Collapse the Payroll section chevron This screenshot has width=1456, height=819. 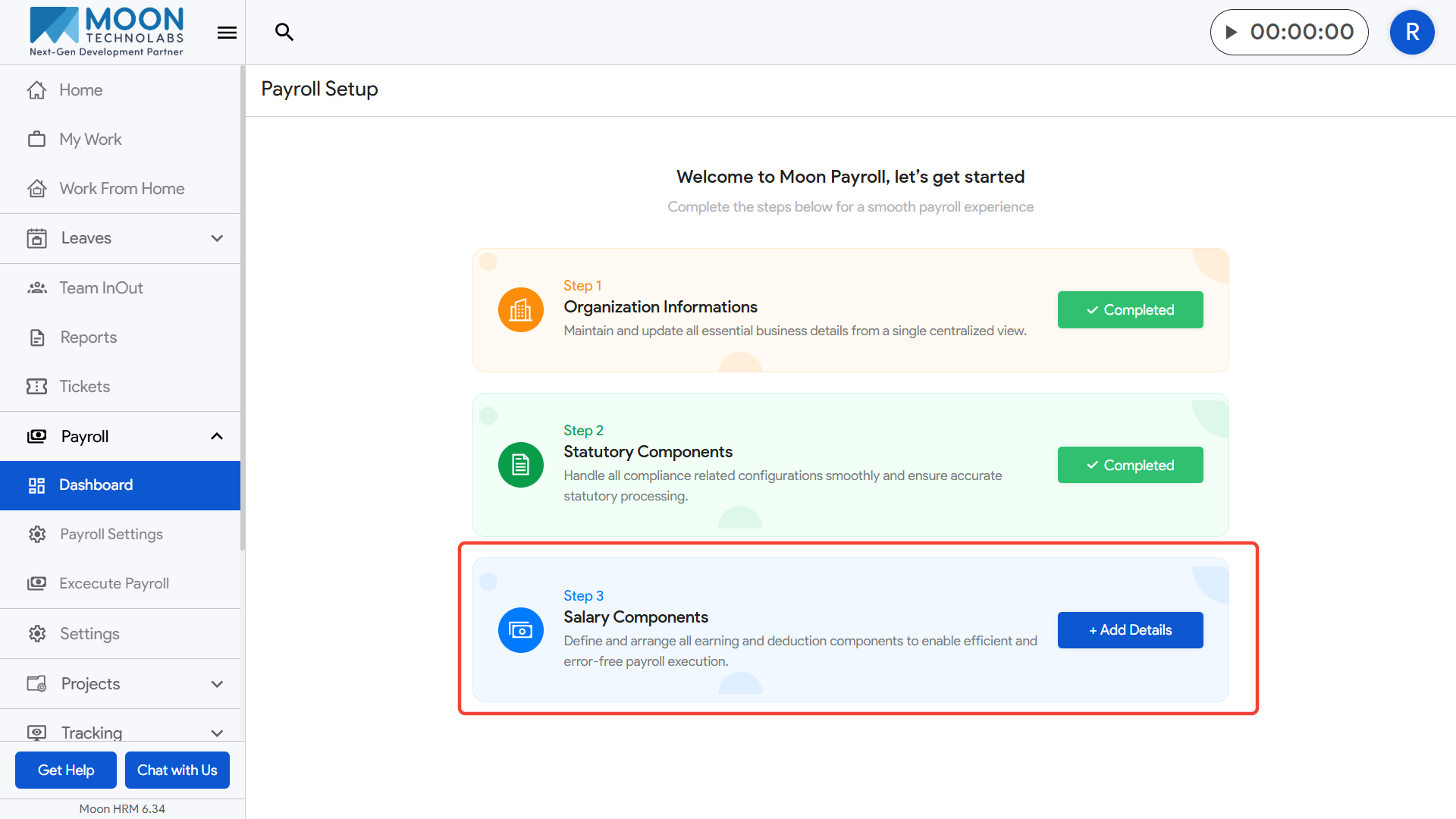click(x=217, y=436)
